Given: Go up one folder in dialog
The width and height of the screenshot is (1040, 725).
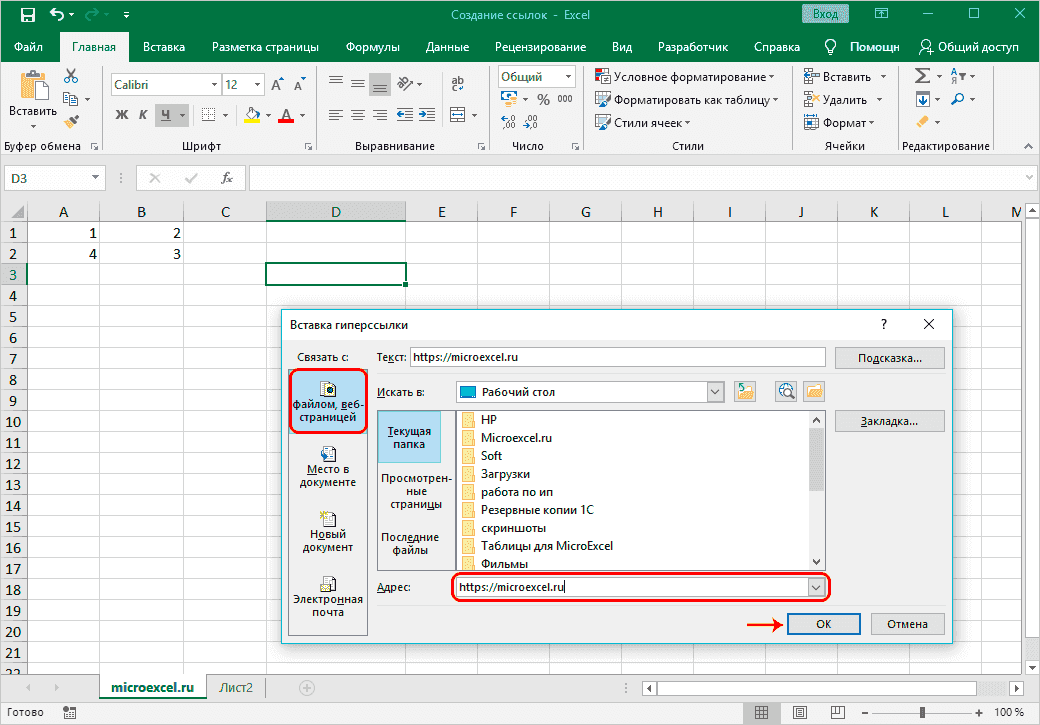Looking at the screenshot, I should point(744,392).
